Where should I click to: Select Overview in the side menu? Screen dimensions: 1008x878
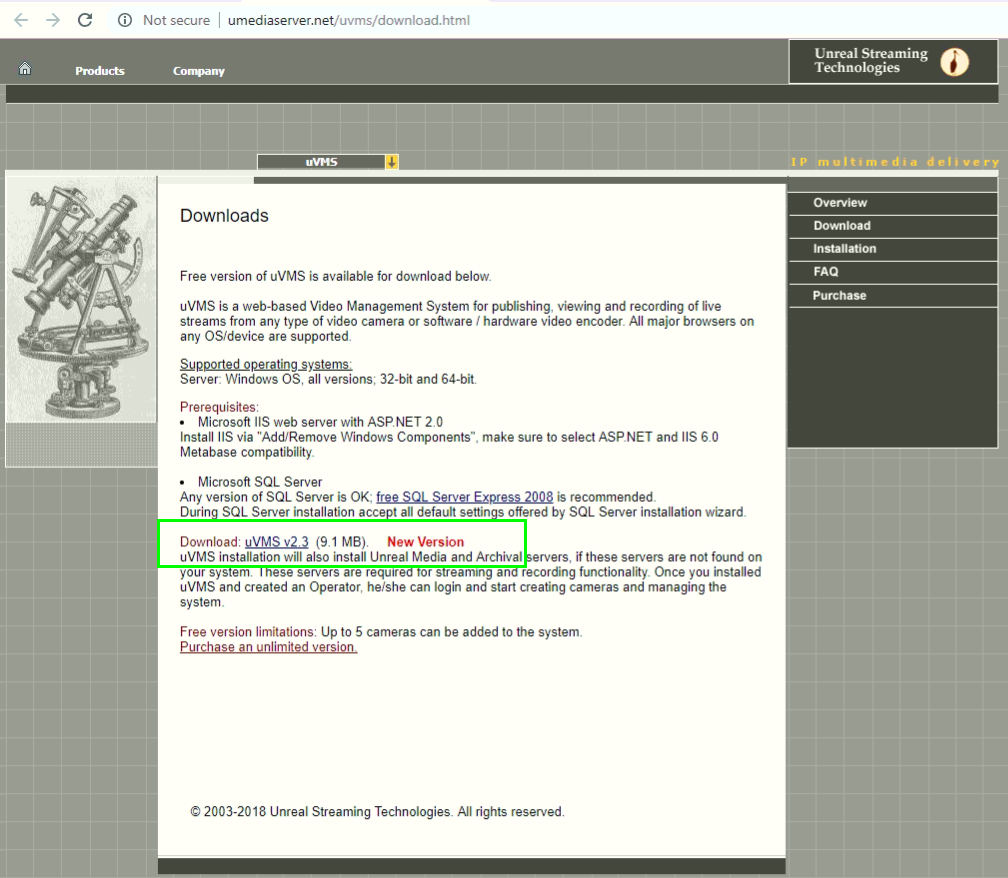(840, 203)
